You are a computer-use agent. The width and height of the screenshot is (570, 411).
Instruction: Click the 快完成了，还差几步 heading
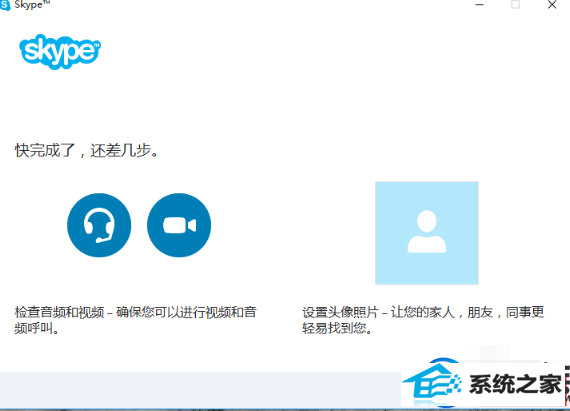click(x=87, y=150)
